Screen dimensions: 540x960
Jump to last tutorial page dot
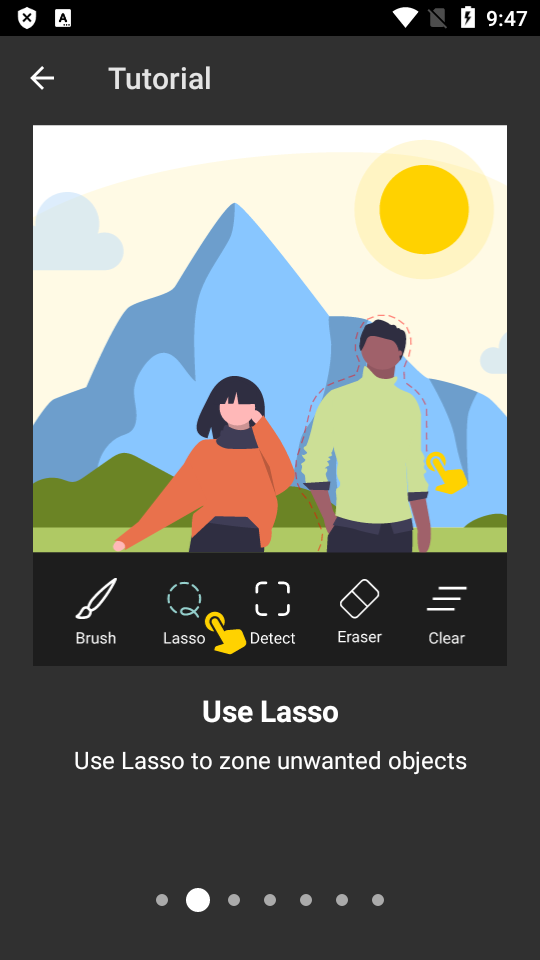coord(378,900)
